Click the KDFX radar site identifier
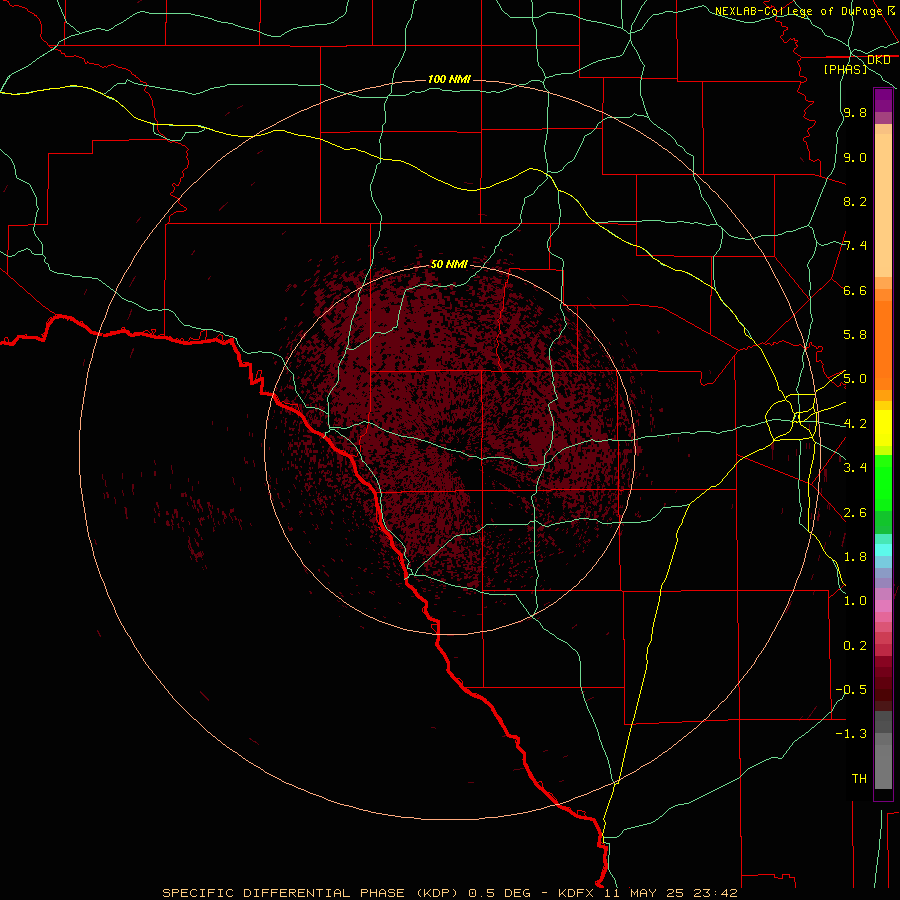The height and width of the screenshot is (900, 900). [576, 893]
